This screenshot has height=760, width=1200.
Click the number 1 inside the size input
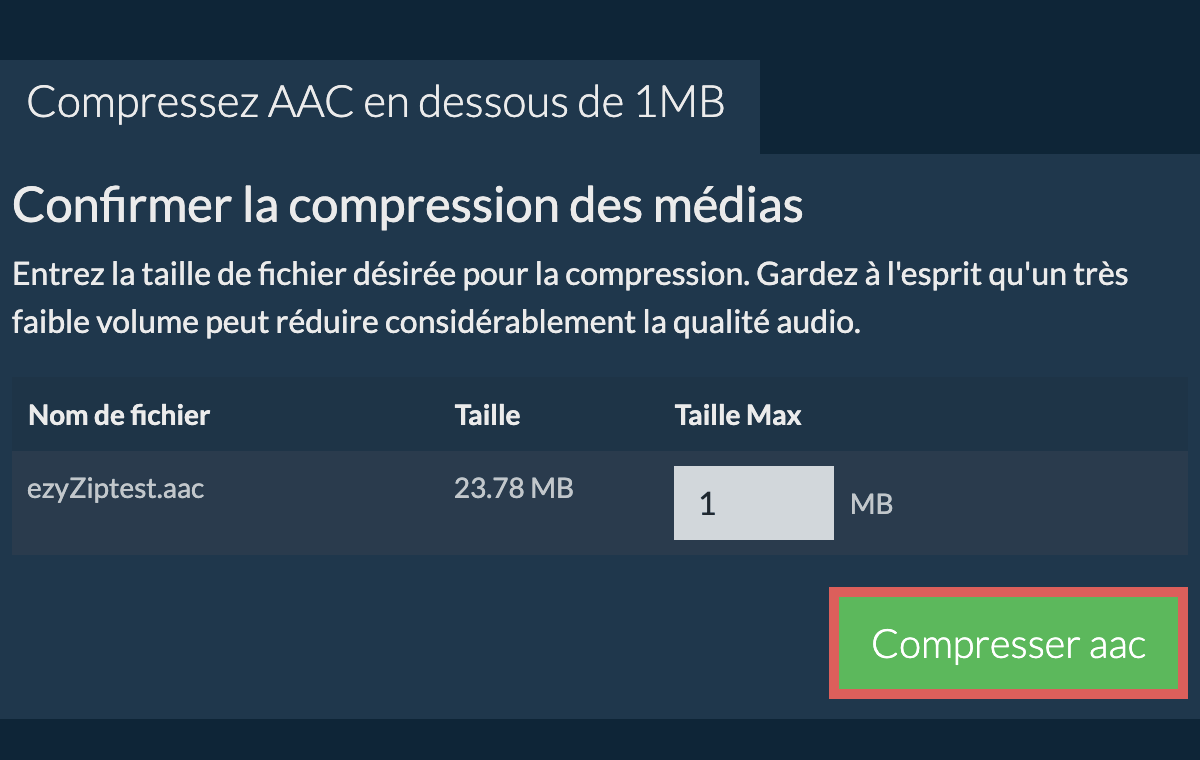pyautogui.click(x=708, y=504)
